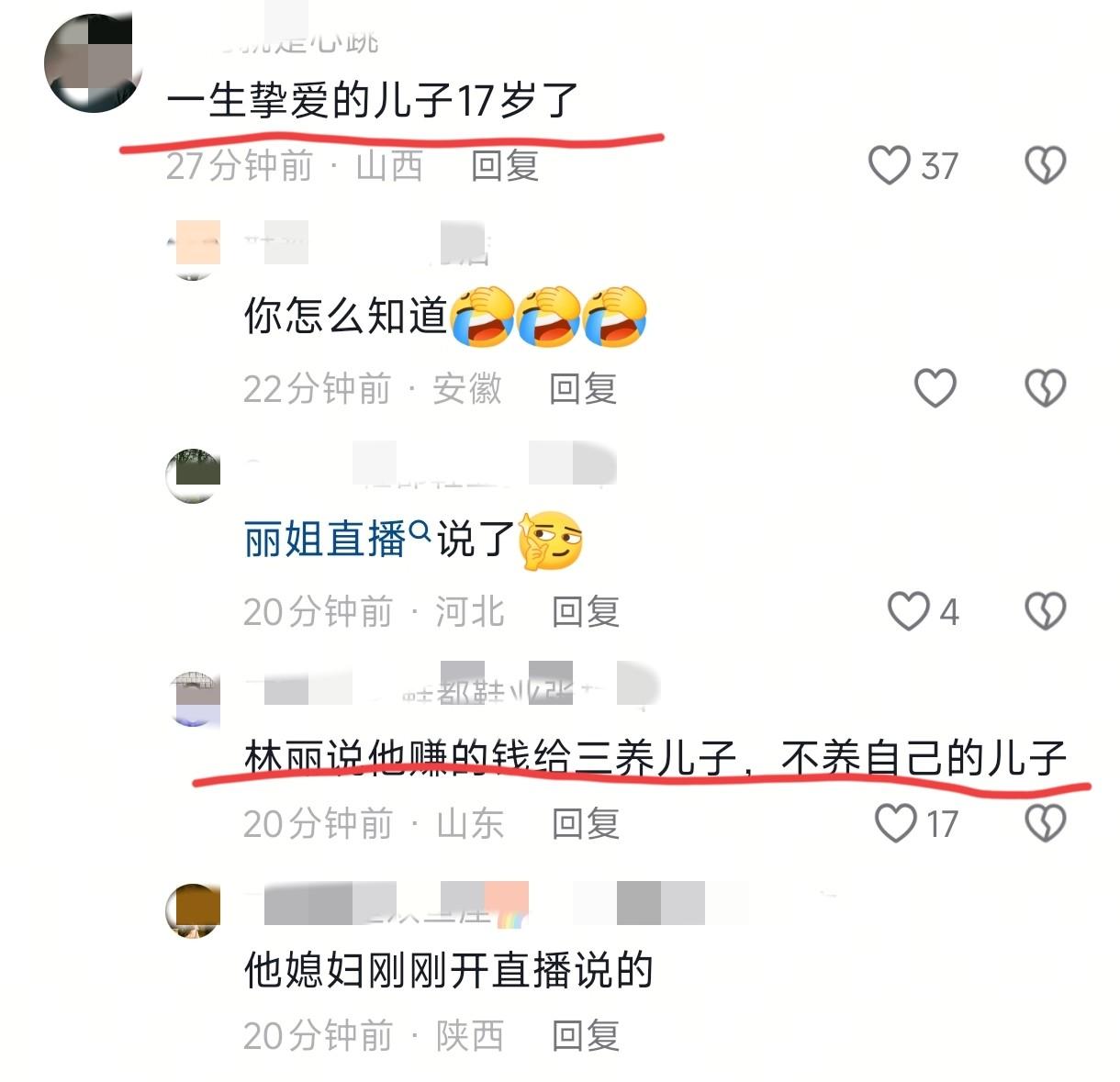Viewport: 1120px width, 1082px height.
Task: Reply to the Shandong comment
Action: coord(586,824)
